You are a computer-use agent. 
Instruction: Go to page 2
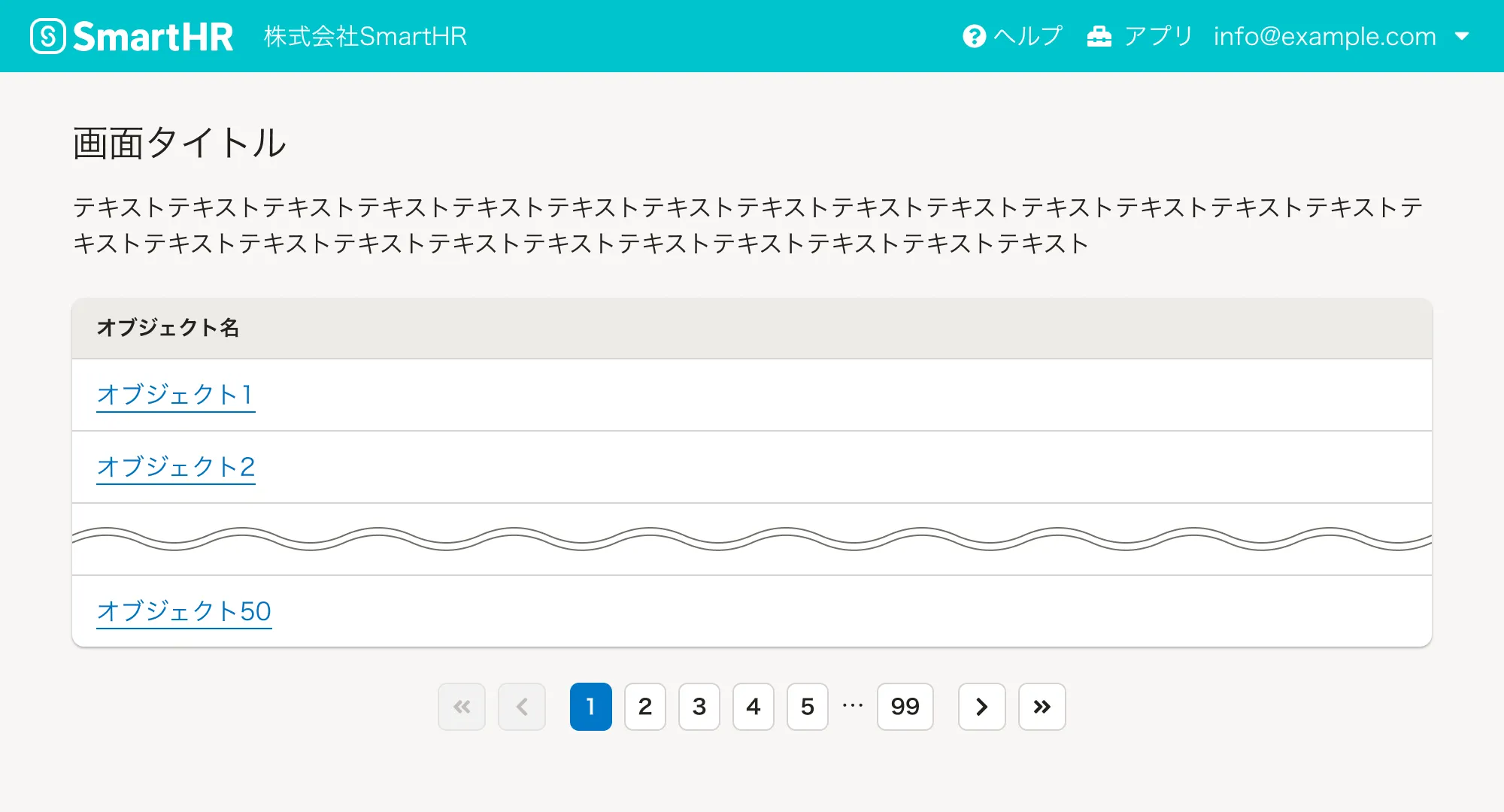pyautogui.click(x=644, y=707)
